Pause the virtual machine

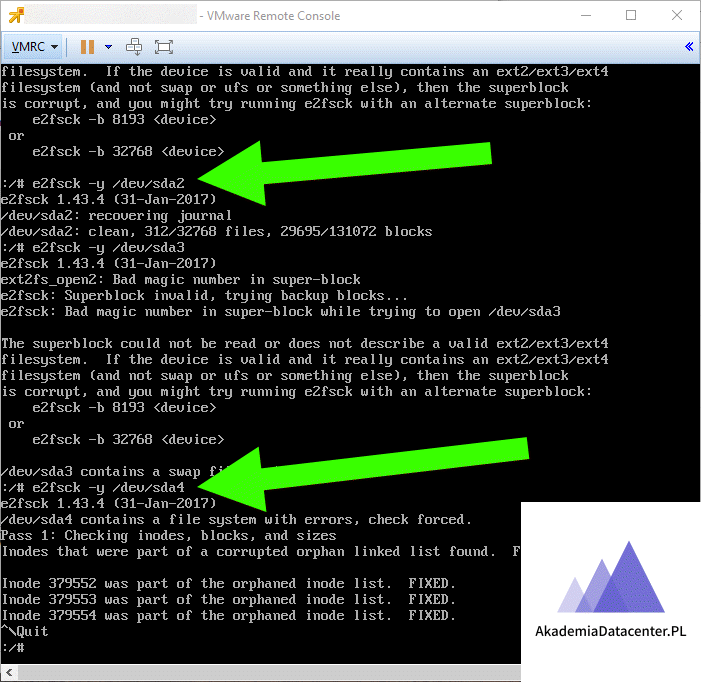pos(87,46)
